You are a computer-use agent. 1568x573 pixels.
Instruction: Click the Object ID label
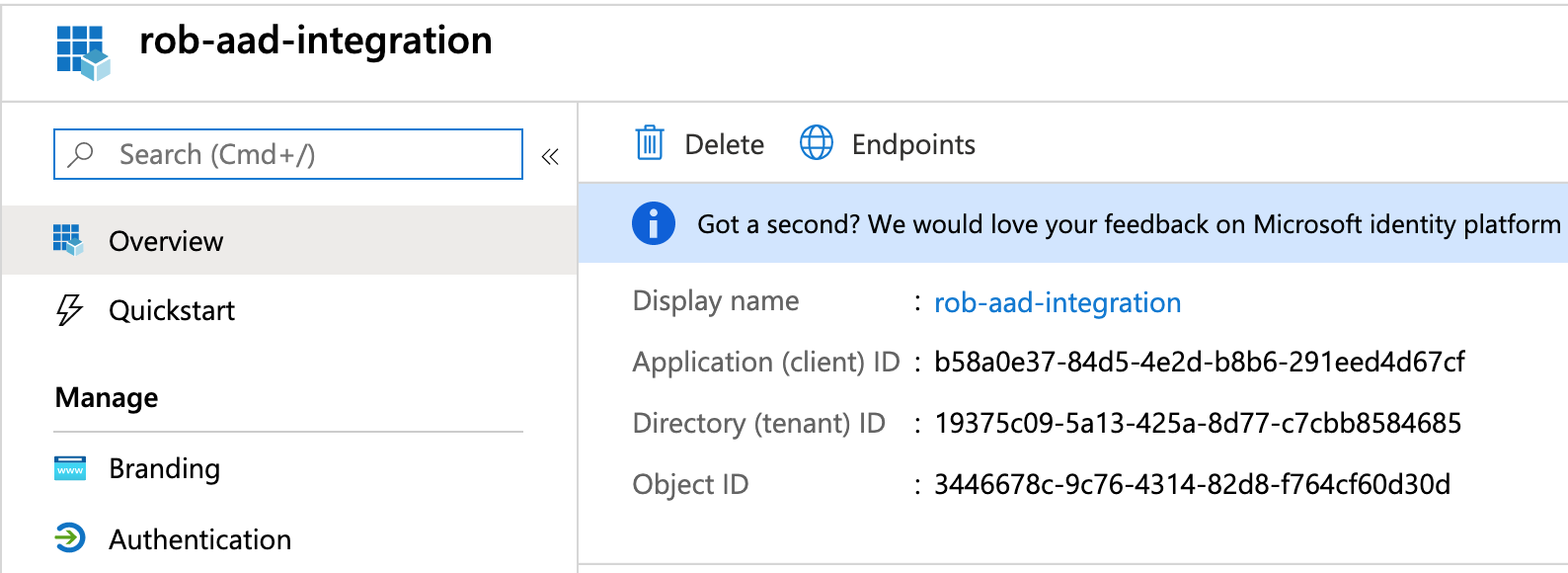(x=691, y=484)
